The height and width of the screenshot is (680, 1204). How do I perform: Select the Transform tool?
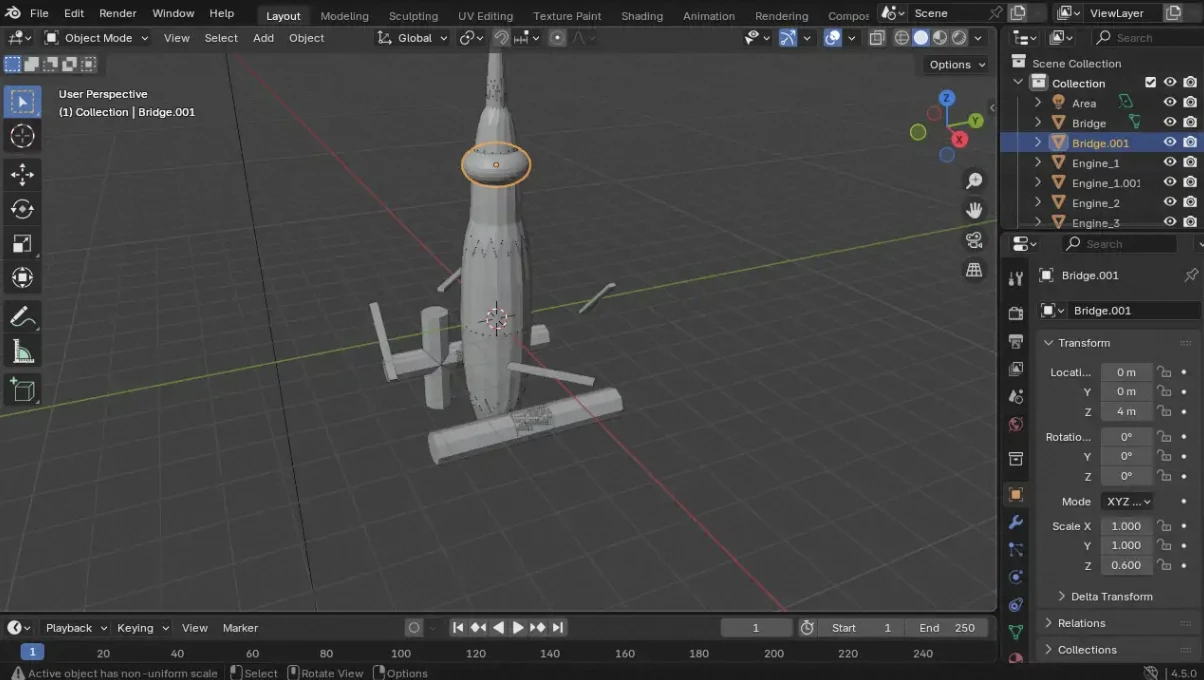click(x=22, y=278)
